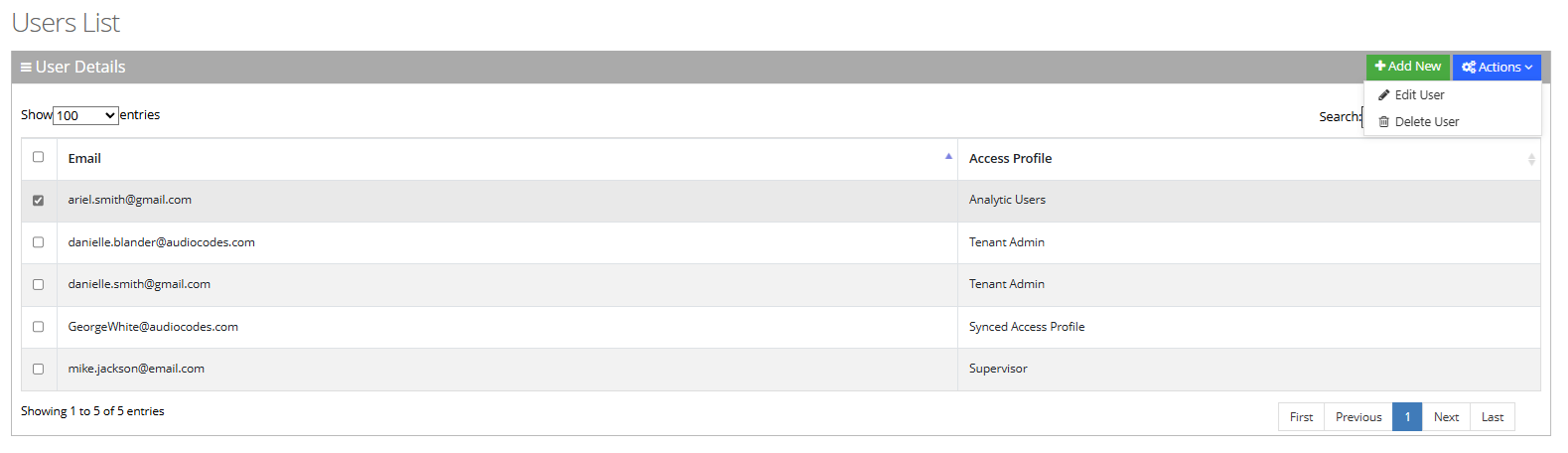Screen dimensions: 1568x453
Task: Click the gears icon on Actions button
Action: tap(1469, 68)
